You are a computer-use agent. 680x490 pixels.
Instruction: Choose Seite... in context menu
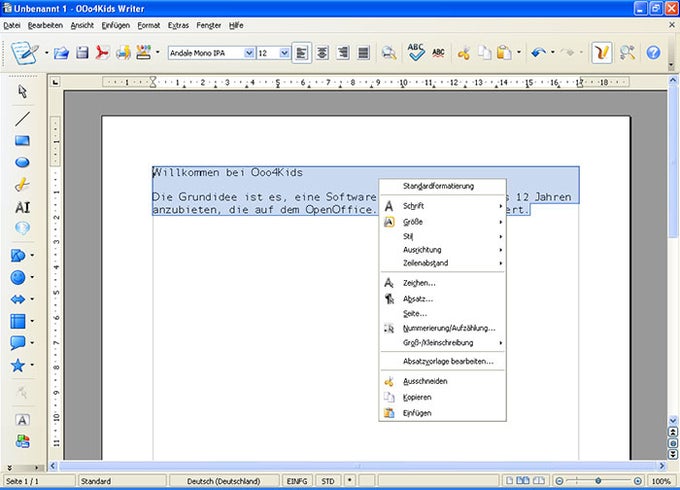[x=443, y=314]
